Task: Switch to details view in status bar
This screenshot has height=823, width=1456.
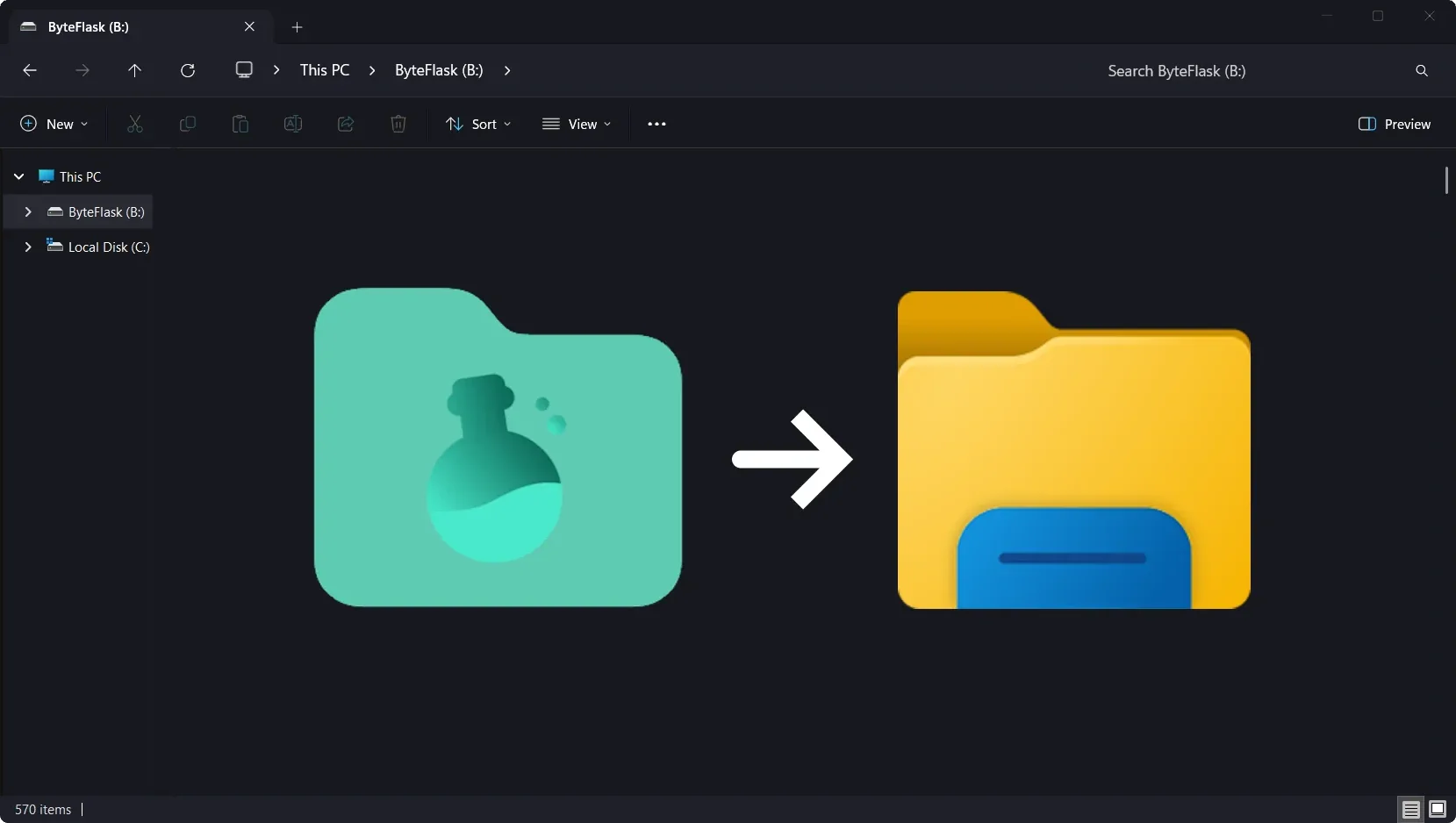Action: (x=1411, y=809)
